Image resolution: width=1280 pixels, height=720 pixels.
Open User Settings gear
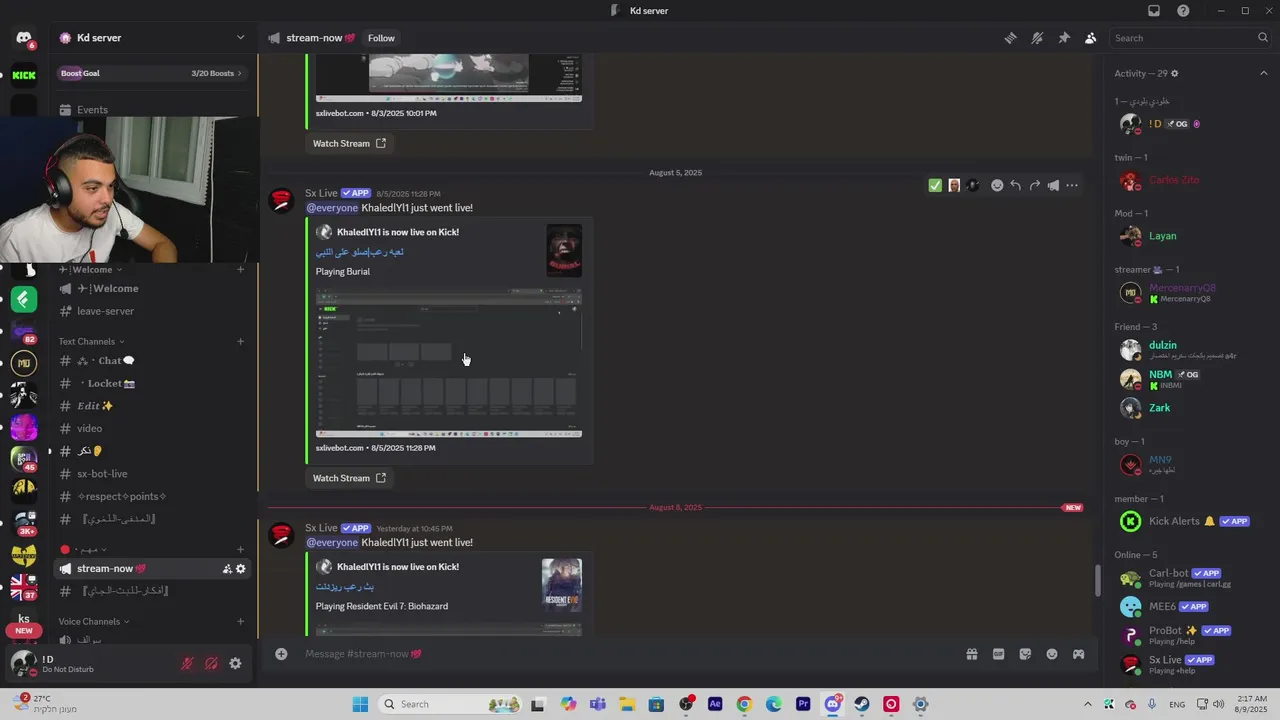click(235, 663)
